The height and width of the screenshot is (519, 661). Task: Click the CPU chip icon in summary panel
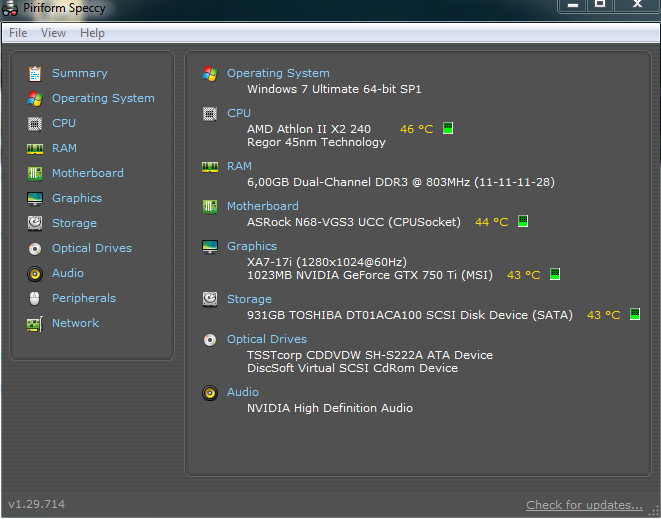point(210,114)
